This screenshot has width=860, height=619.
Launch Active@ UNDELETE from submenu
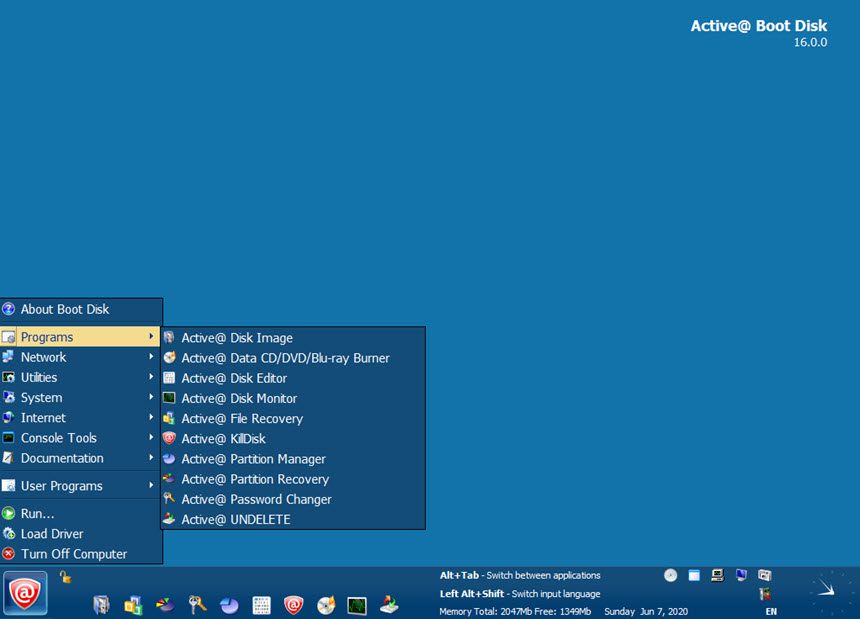tap(293, 520)
